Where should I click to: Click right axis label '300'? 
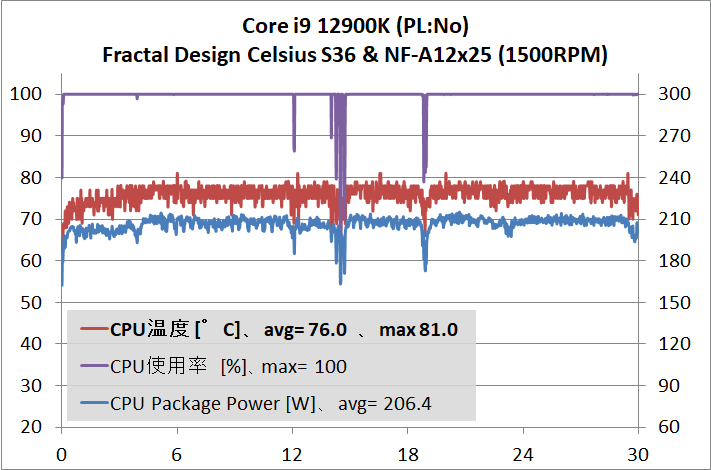[x=675, y=94]
